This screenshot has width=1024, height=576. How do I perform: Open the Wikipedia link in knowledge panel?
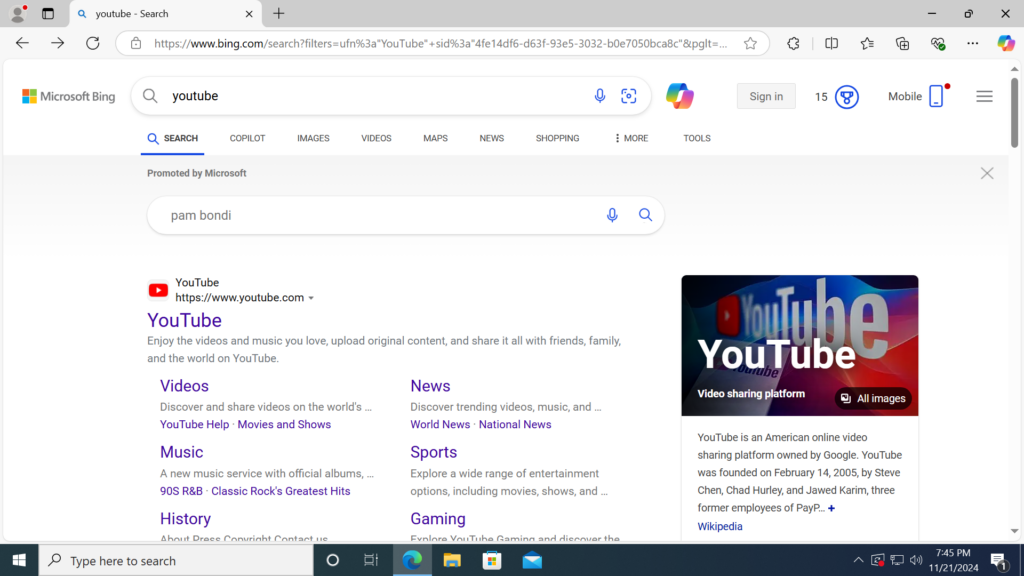(x=720, y=526)
